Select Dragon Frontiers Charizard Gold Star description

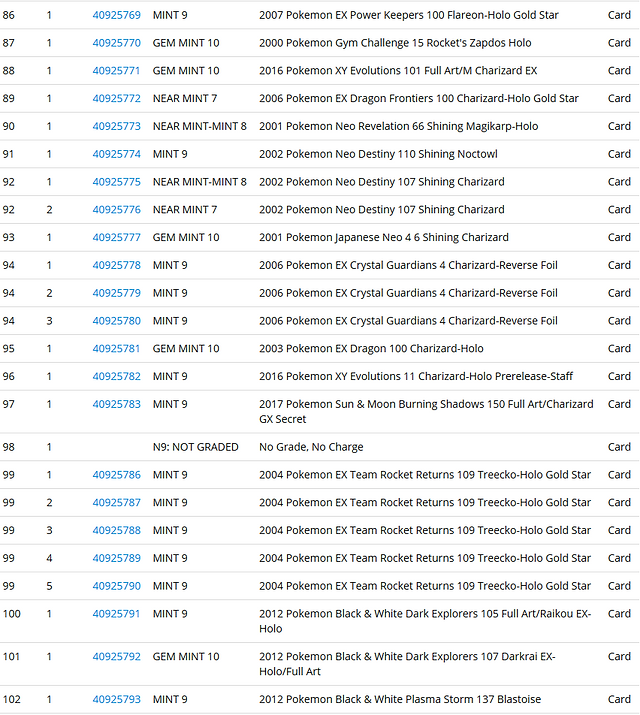[419, 98]
